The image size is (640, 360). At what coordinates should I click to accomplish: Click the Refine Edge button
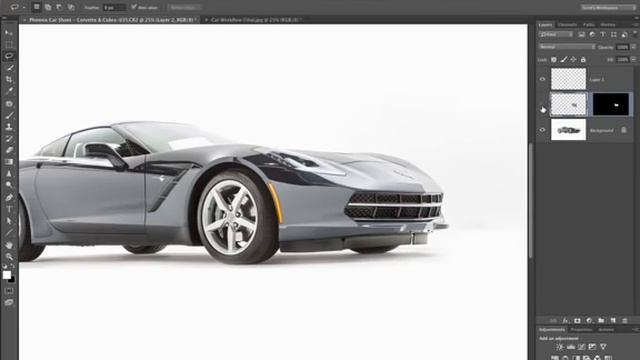185,7
